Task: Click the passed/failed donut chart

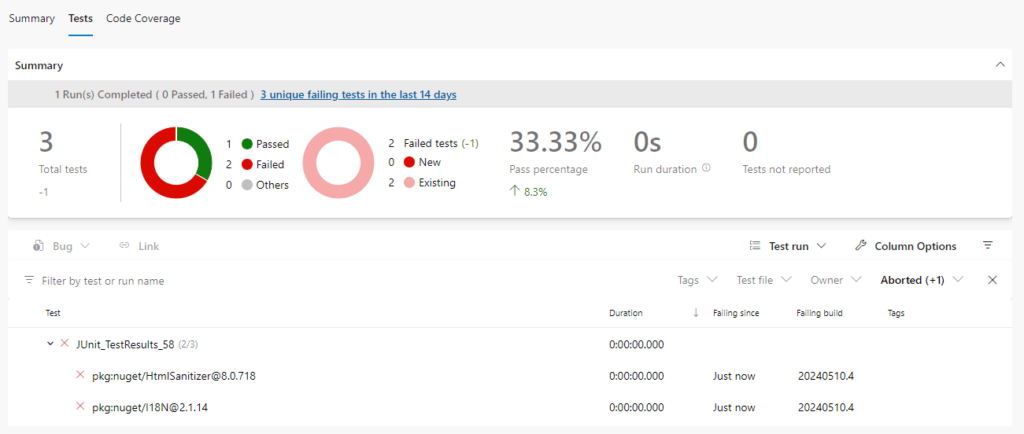Action: click(176, 163)
